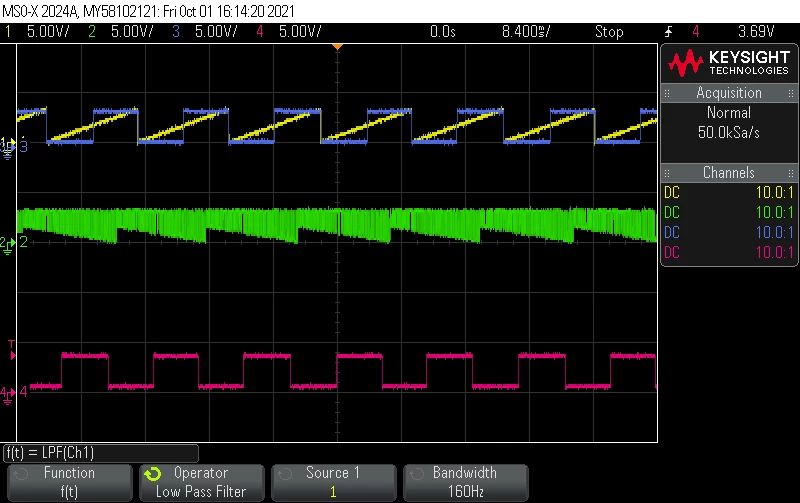The image size is (800, 503).
Task: Open the Operator Low Pass Filter softkey
Action: click(202, 483)
